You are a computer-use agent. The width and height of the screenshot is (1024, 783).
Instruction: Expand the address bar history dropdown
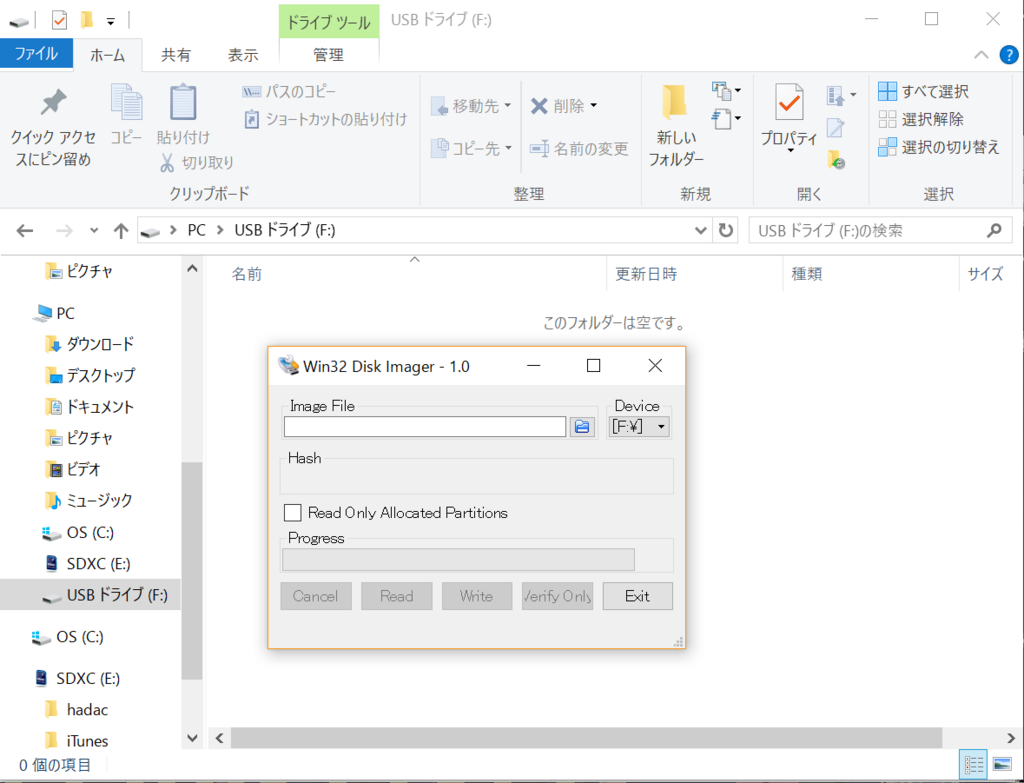(x=701, y=231)
